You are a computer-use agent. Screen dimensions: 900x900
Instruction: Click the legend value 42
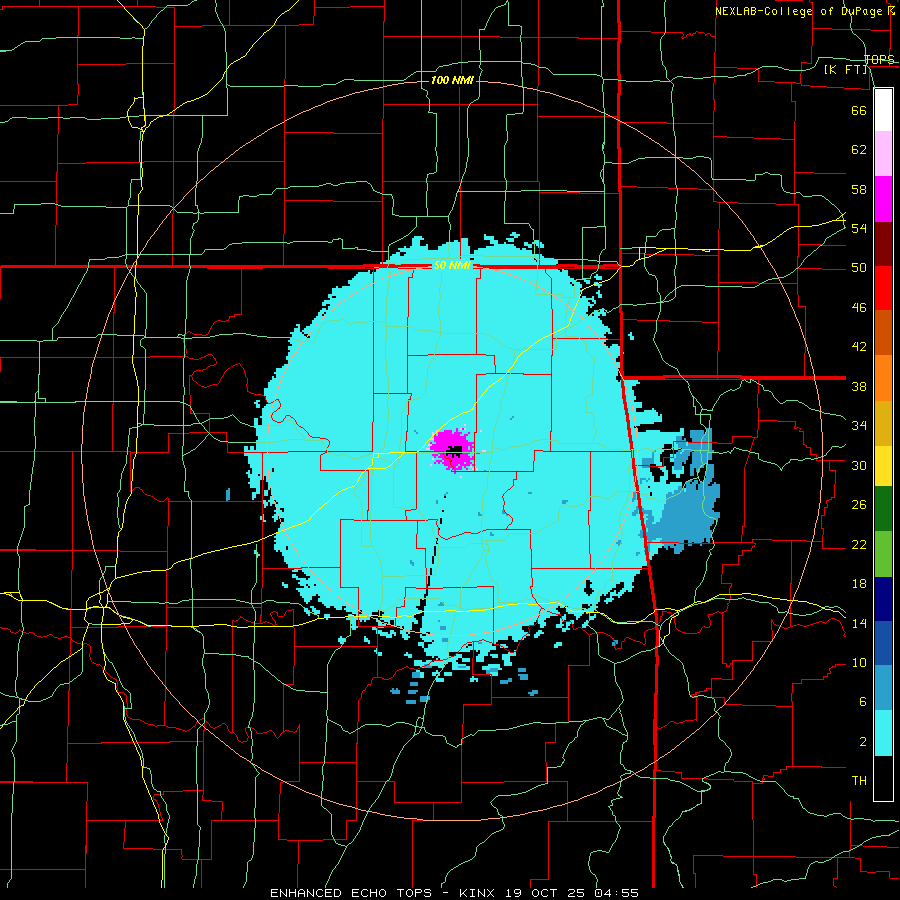[859, 347]
